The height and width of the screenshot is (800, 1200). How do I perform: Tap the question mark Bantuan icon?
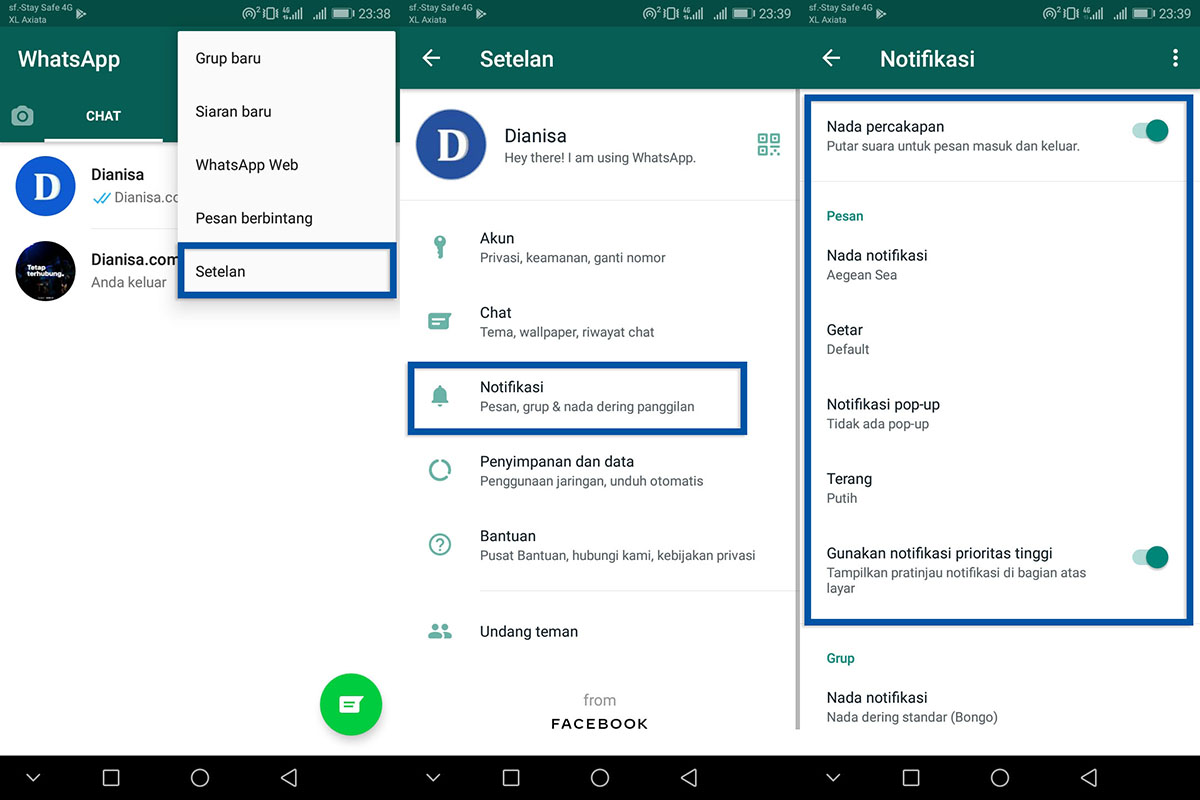tap(439, 545)
